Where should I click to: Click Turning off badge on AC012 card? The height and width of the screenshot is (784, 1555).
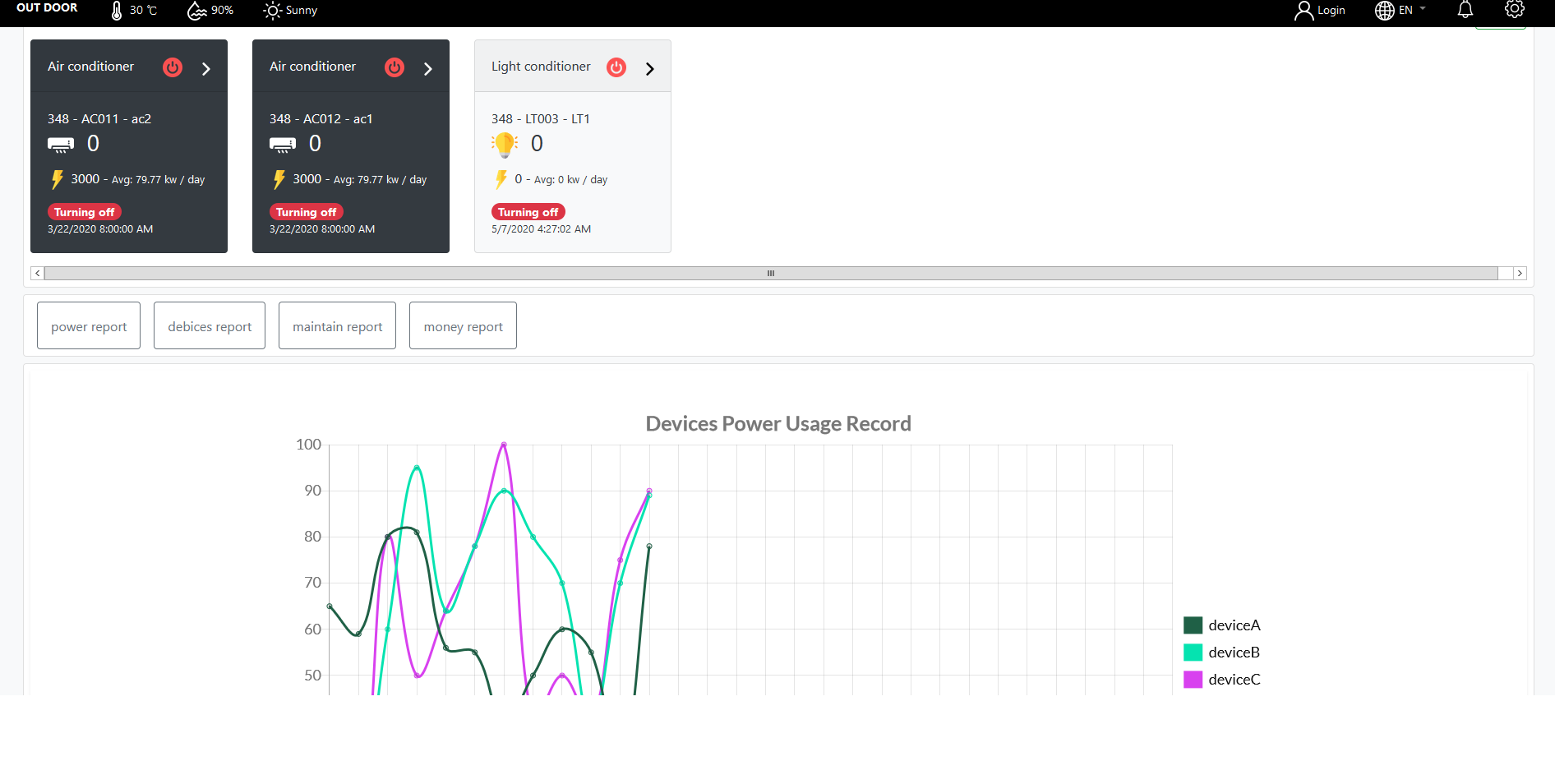(x=307, y=212)
